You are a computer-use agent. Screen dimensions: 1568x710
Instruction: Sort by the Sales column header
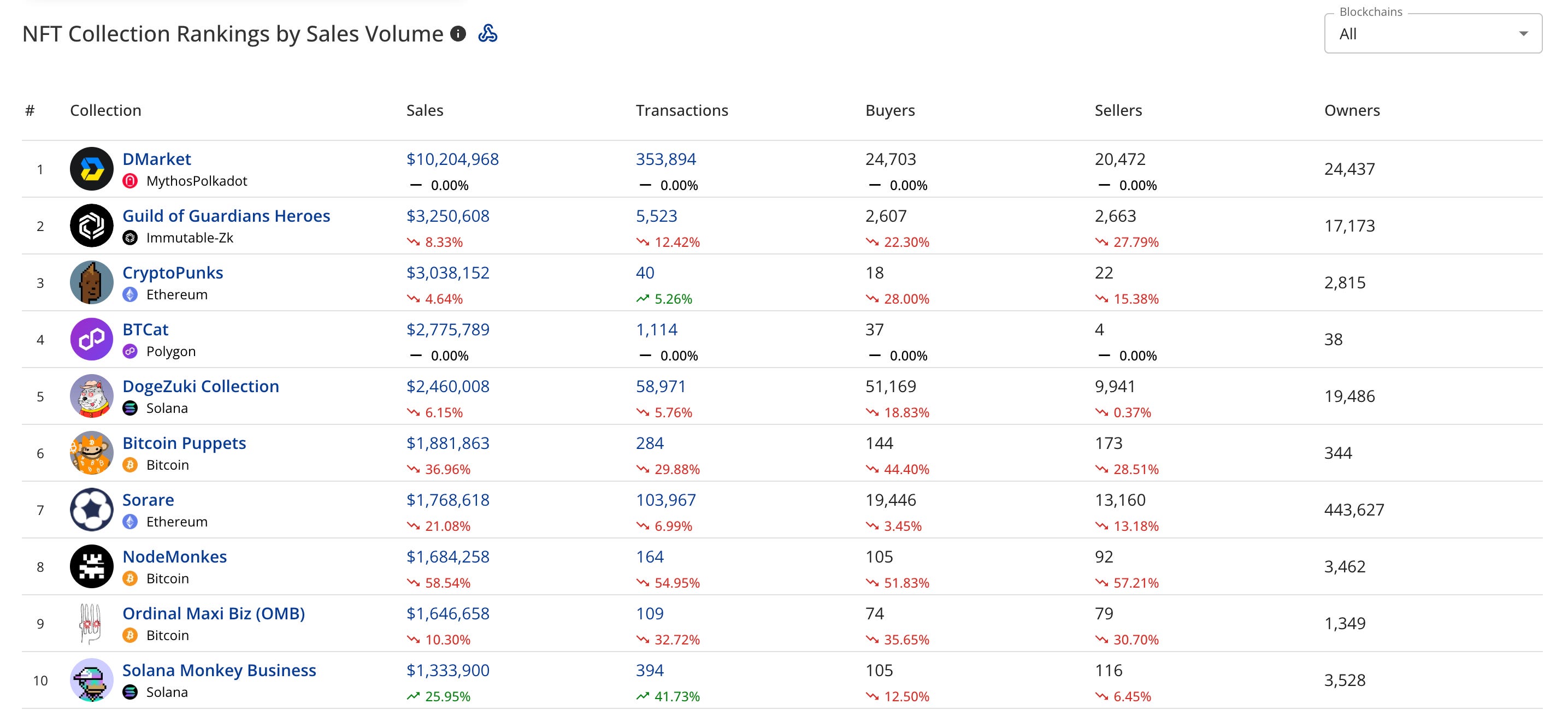pos(425,111)
